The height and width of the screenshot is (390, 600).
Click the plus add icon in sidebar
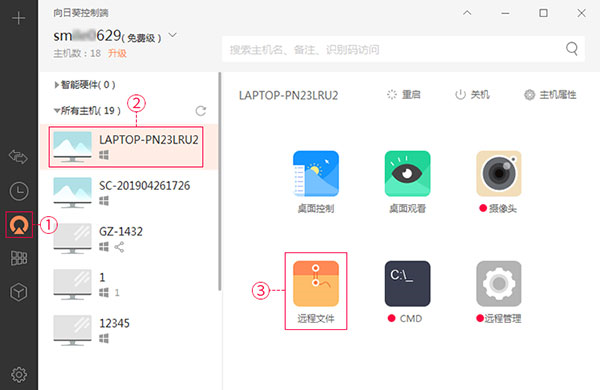tap(18, 18)
